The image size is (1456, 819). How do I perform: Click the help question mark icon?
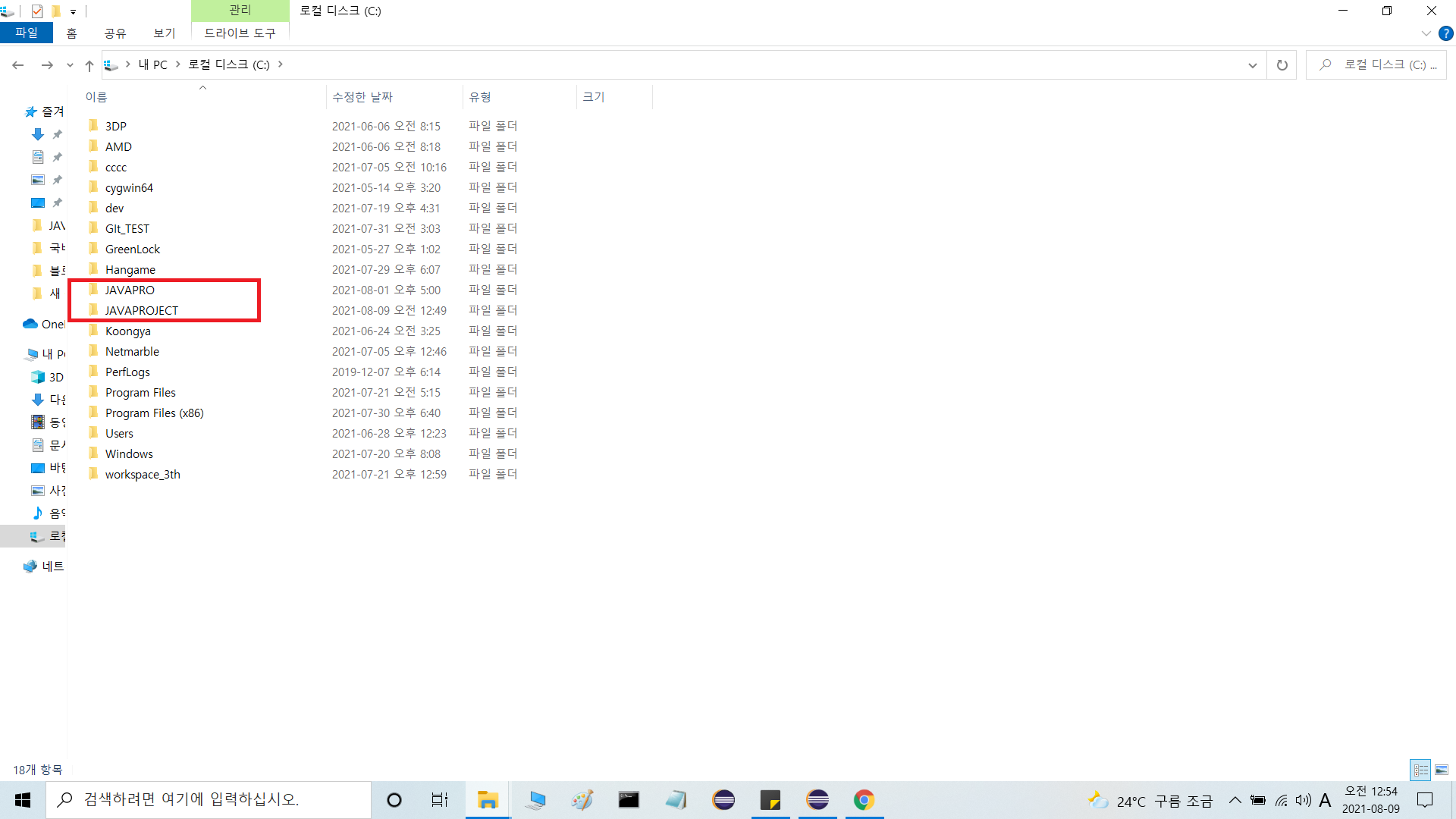[x=1445, y=33]
